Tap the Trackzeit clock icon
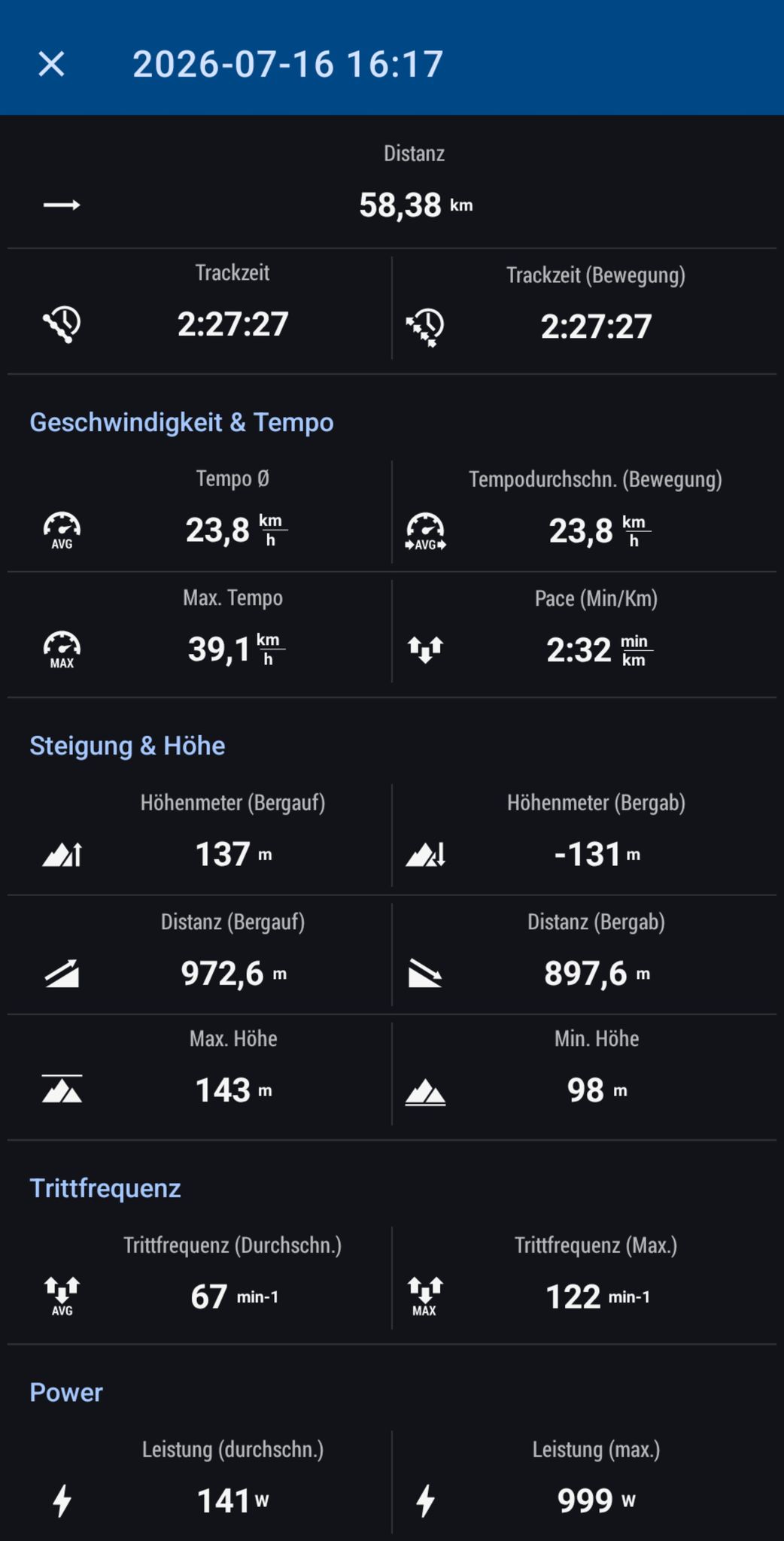The height and width of the screenshot is (1541, 784). [x=62, y=324]
